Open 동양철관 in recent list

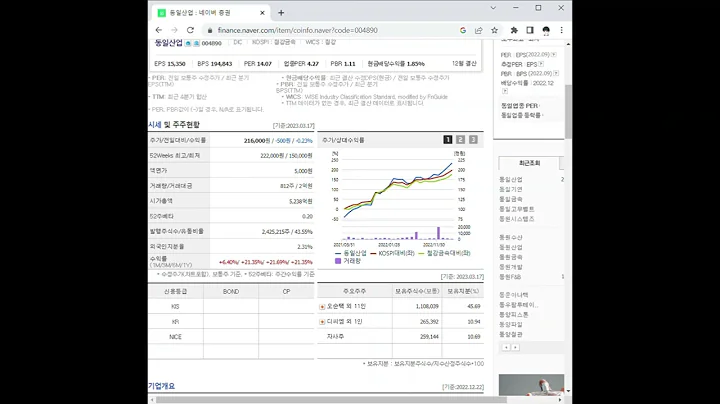pos(511,334)
